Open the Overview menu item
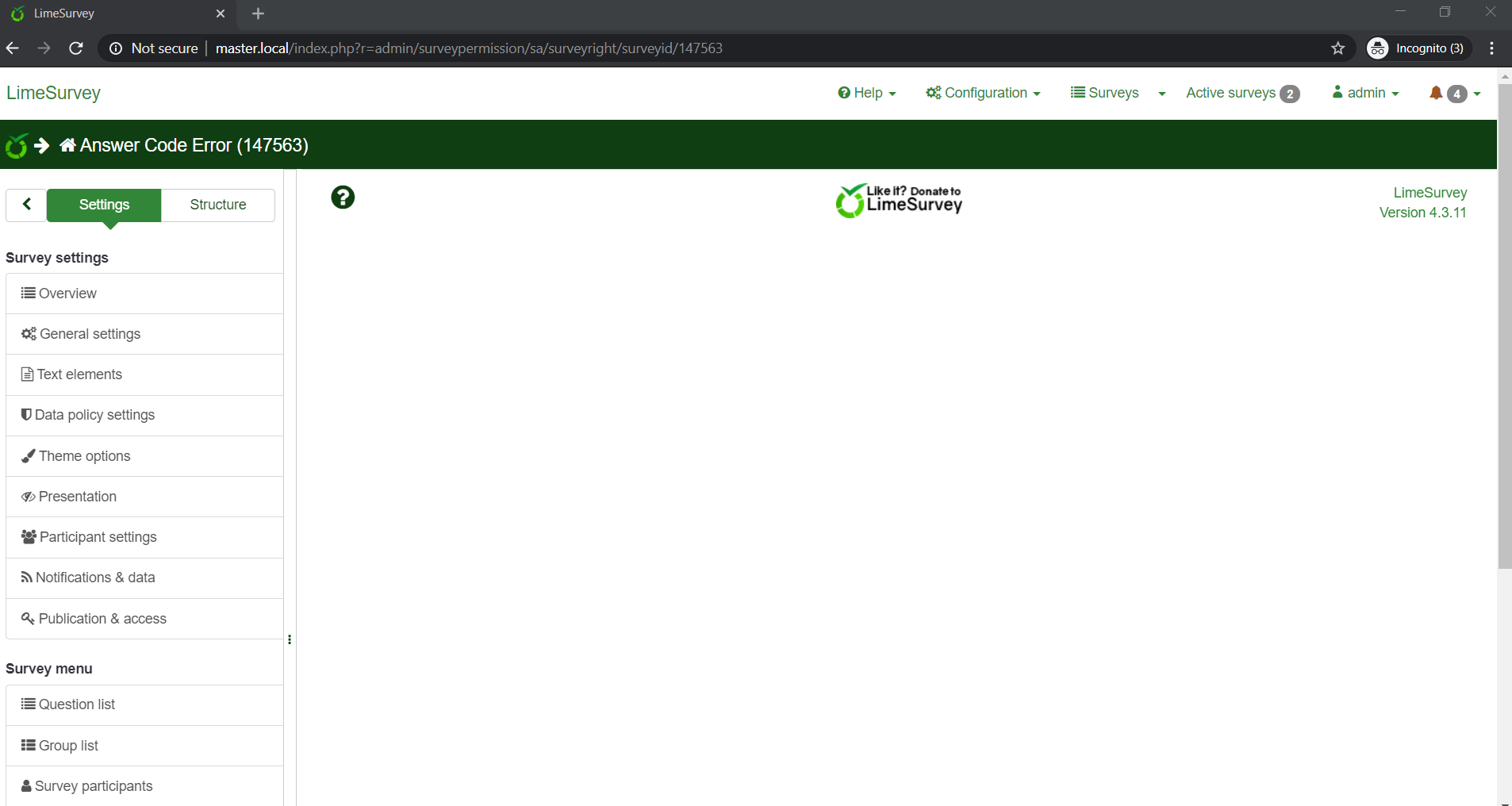 144,294
